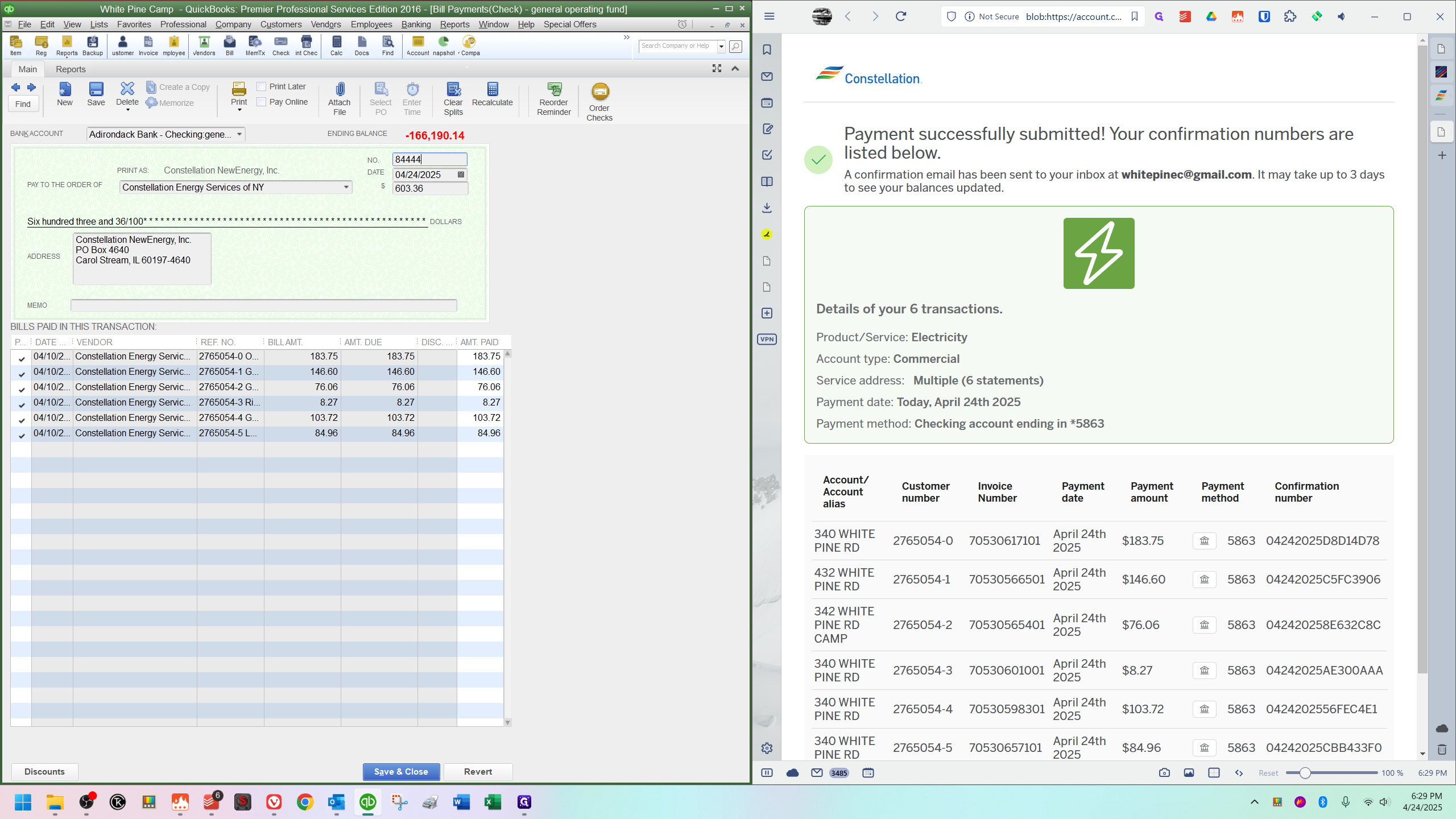Image resolution: width=1456 pixels, height=819 pixels.
Task: Open the Order Checks icon
Action: (x=599, y=92)
